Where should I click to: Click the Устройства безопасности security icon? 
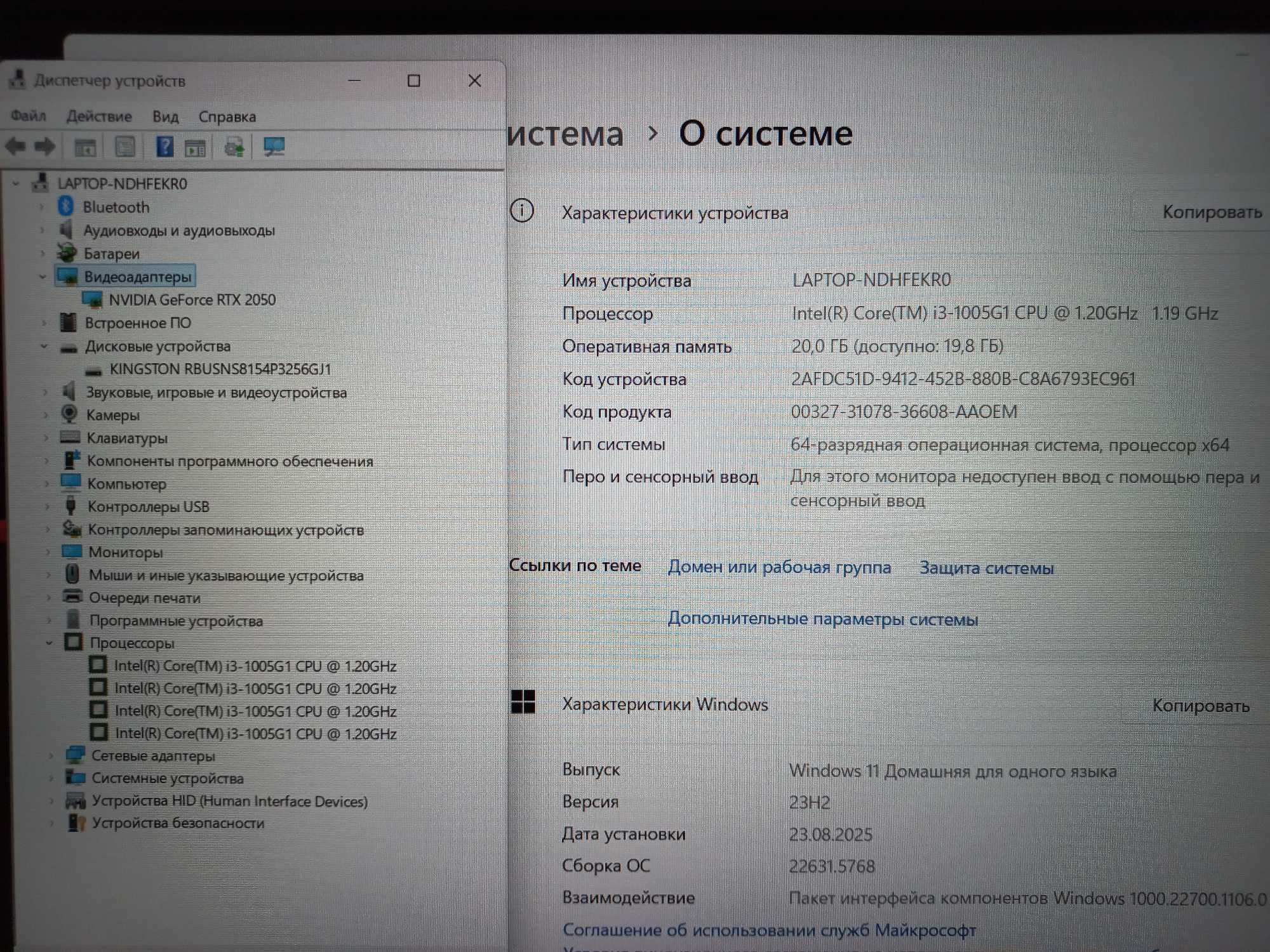[77, 823]
